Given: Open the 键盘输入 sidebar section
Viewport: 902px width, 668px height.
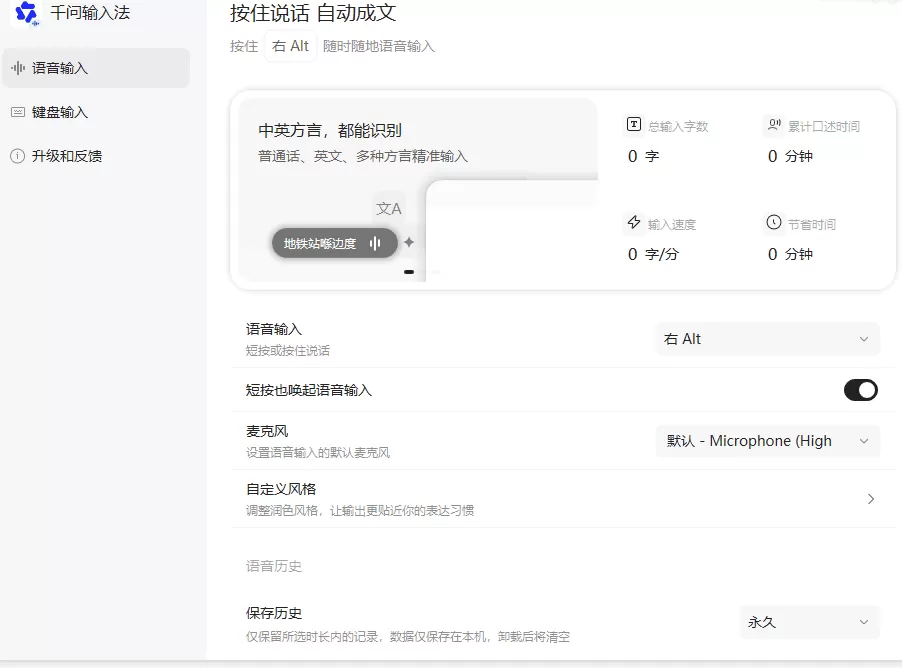Looking at the screenshot, I should 96,112.
